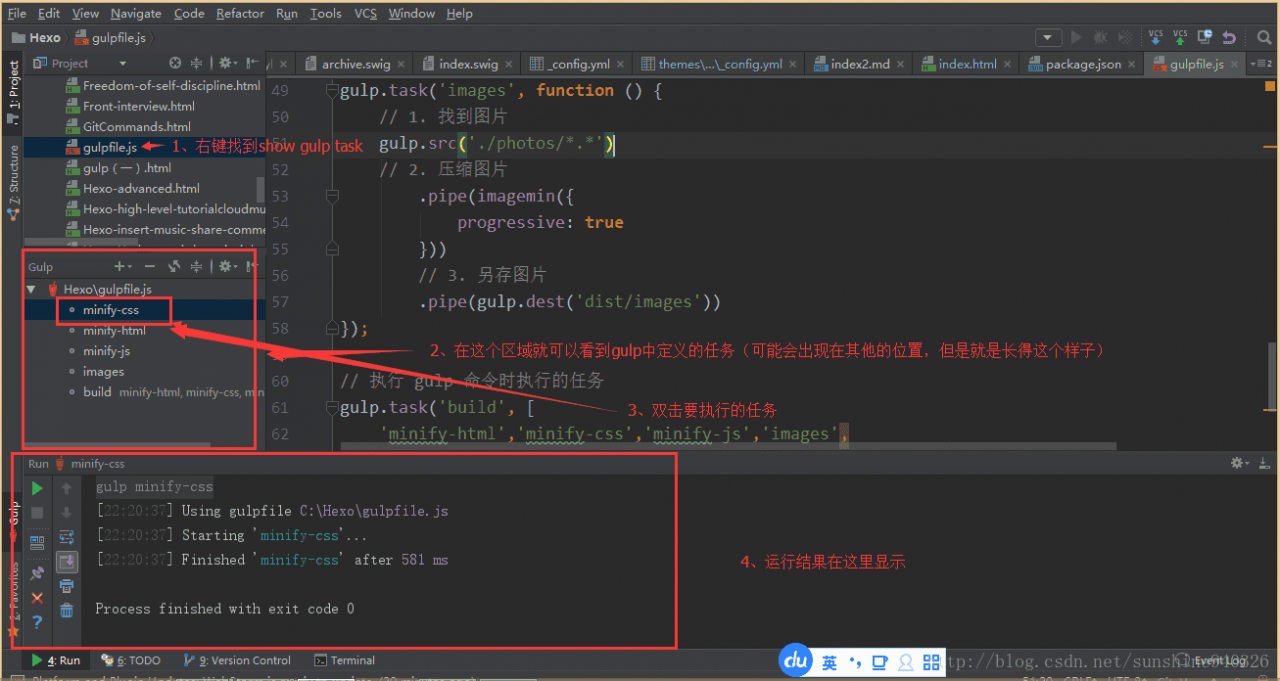Click the stop process square in Run panel
This screenshot has height=681, width=1280.
click(37, 513)
